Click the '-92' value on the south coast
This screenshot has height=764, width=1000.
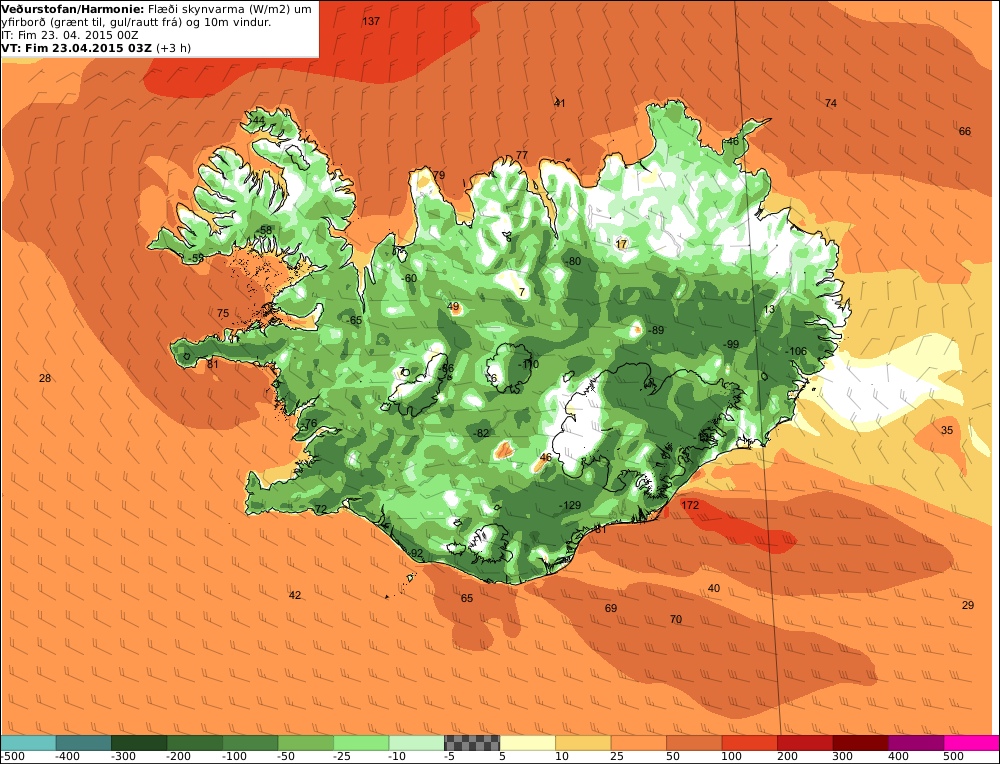click(415, 553)
